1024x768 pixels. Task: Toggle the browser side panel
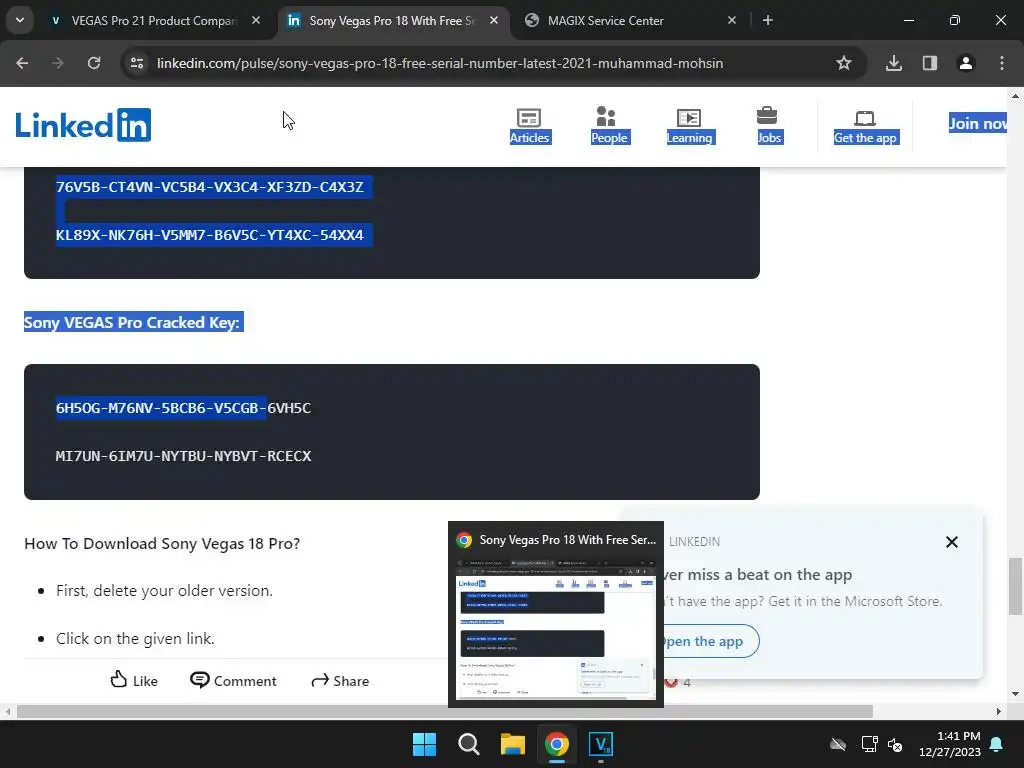(x=930, y=63)
